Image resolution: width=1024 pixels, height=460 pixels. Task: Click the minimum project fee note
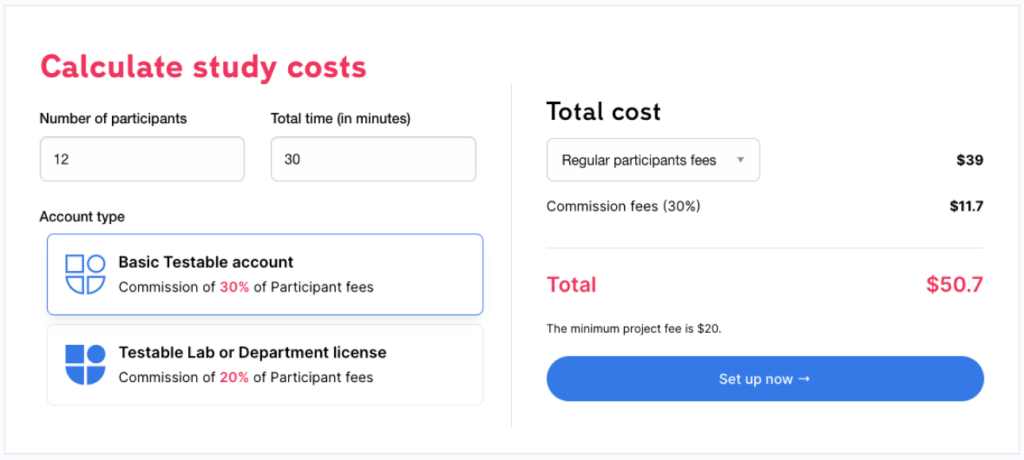coord(633,329)
